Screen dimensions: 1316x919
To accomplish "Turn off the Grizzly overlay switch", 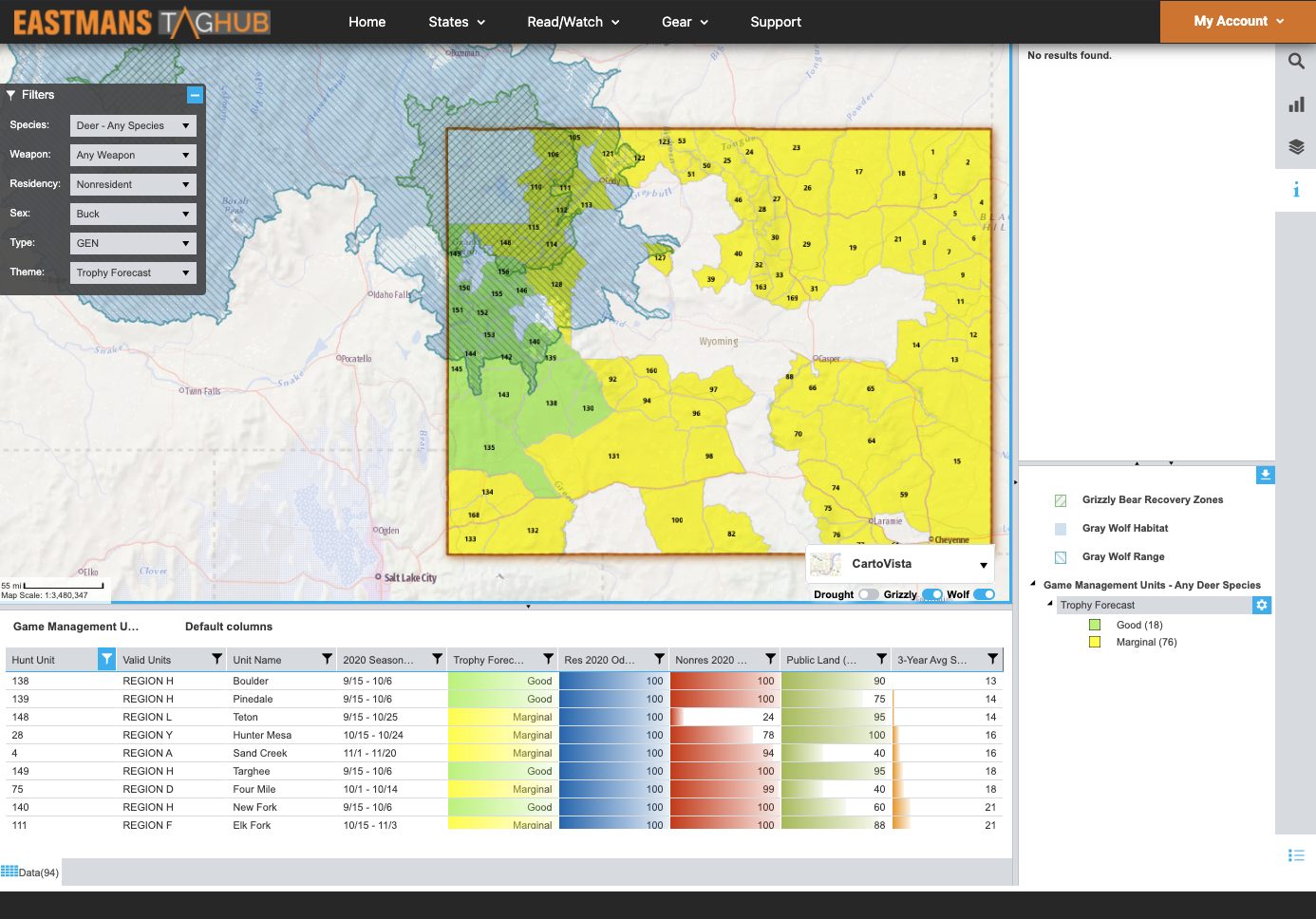I will point(931,594).
